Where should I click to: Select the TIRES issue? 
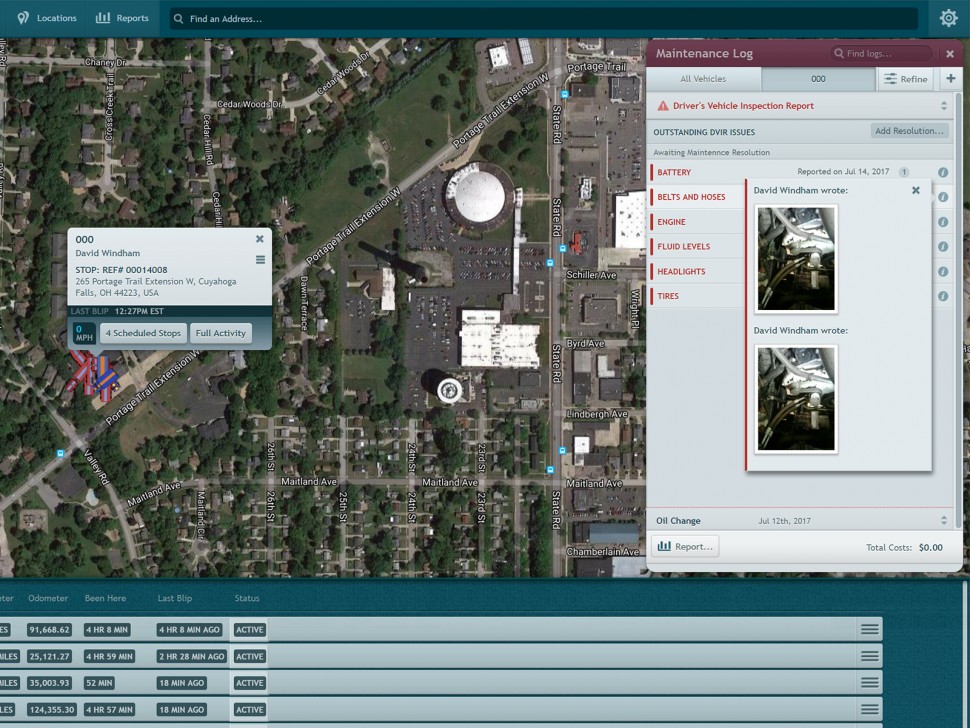tap(668, 296)
